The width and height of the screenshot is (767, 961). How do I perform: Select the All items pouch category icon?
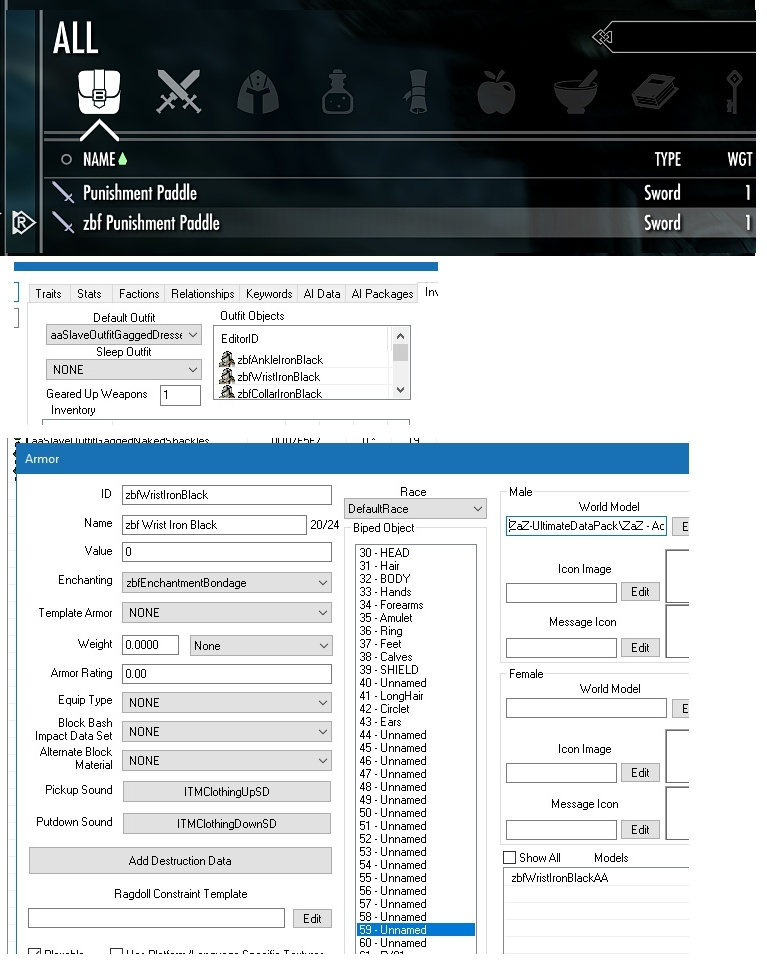[x=99, y=91]
